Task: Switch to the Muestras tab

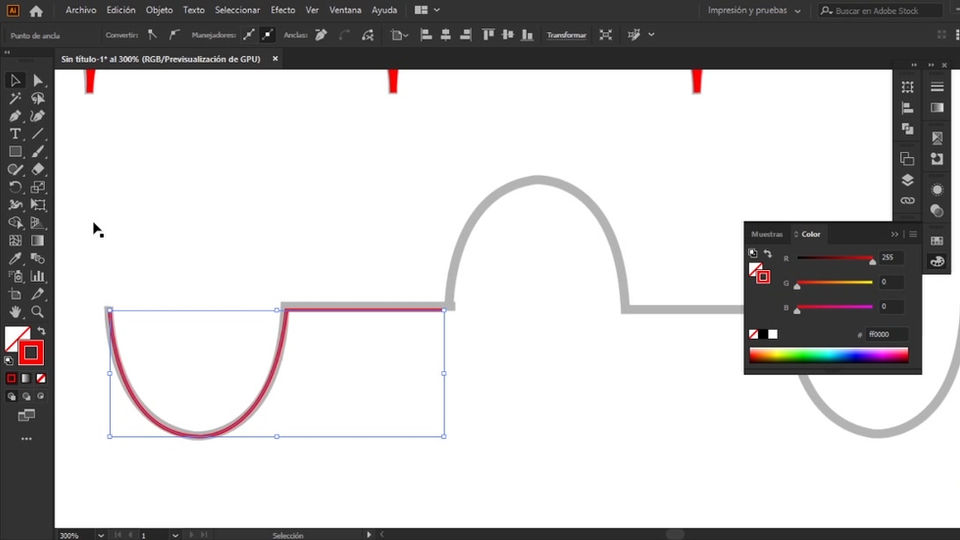Action: [767, 234]
